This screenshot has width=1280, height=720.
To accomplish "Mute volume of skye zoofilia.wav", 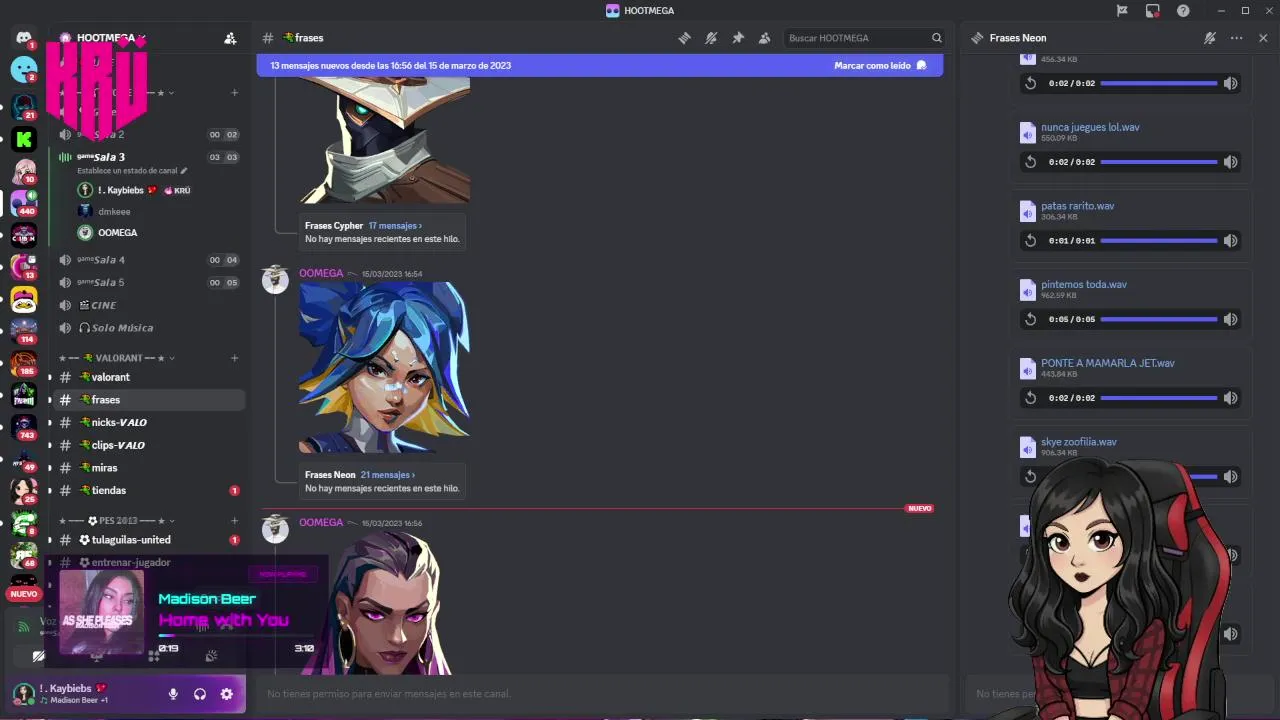I will pyautogui.click(x=1231, y=476).
